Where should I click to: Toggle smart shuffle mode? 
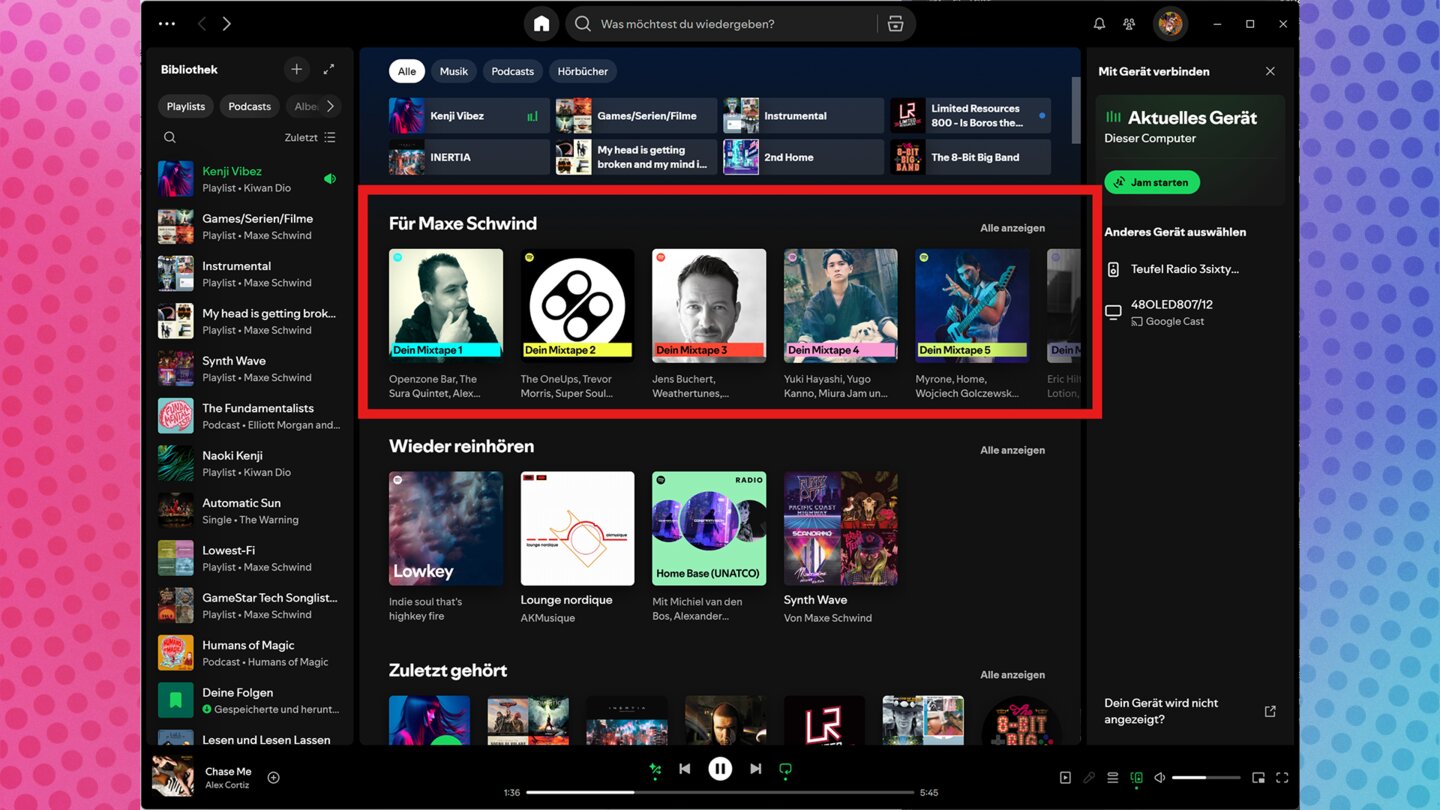(655, 769)
